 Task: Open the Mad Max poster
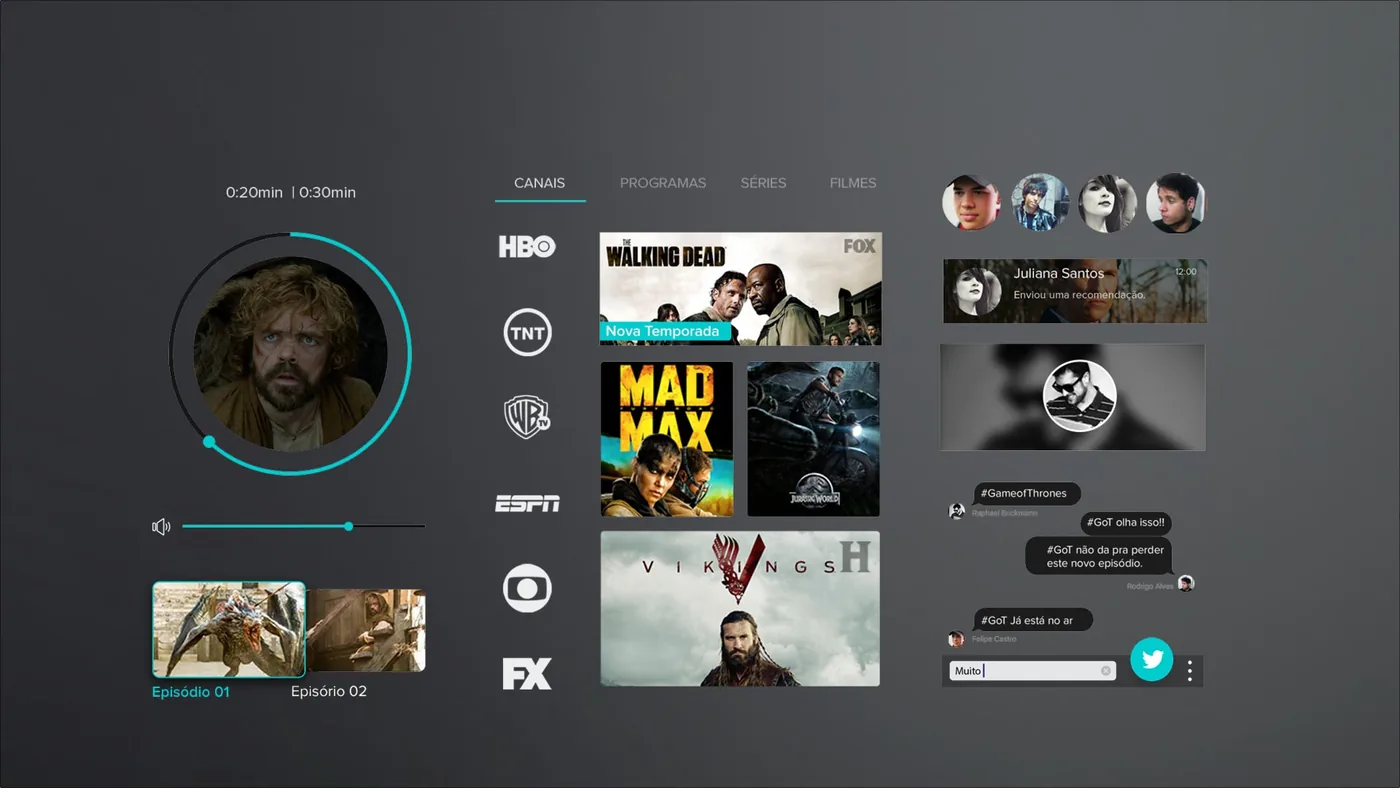tap(667, 439)
